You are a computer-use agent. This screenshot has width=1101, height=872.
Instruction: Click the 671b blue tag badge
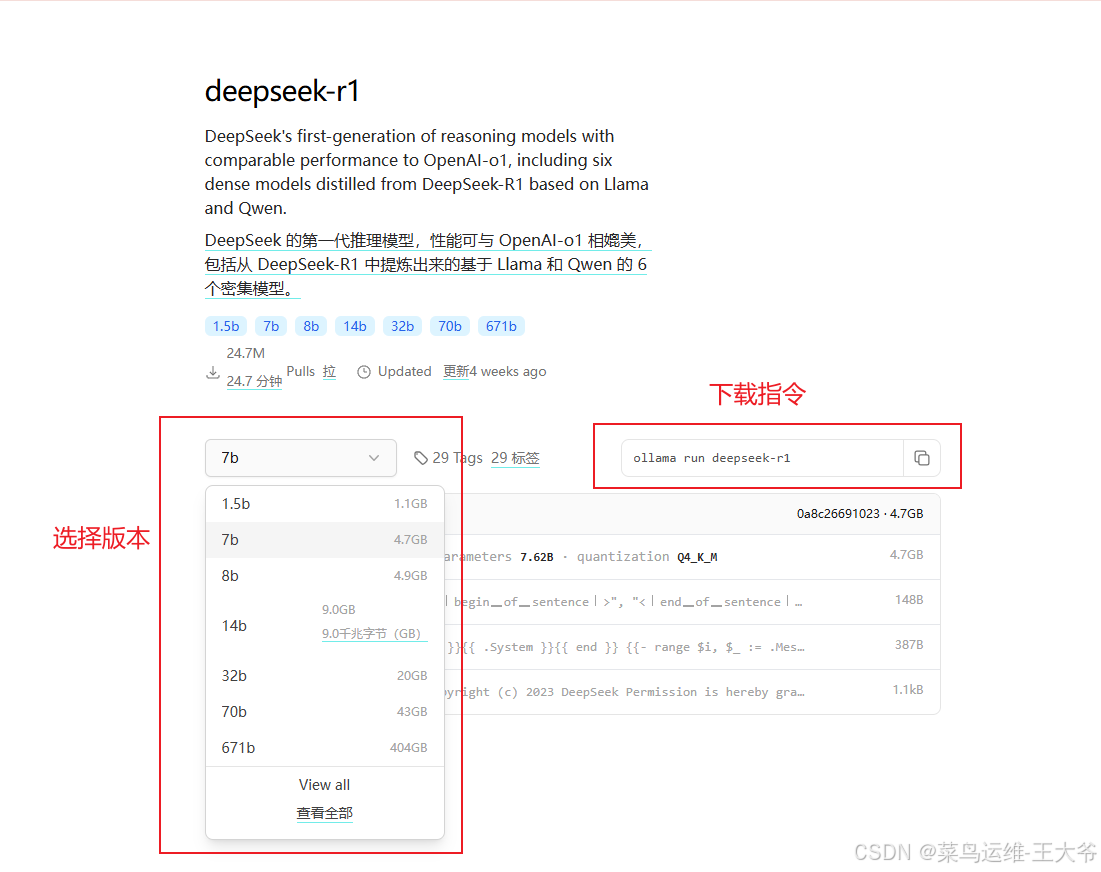coord(501,326)
